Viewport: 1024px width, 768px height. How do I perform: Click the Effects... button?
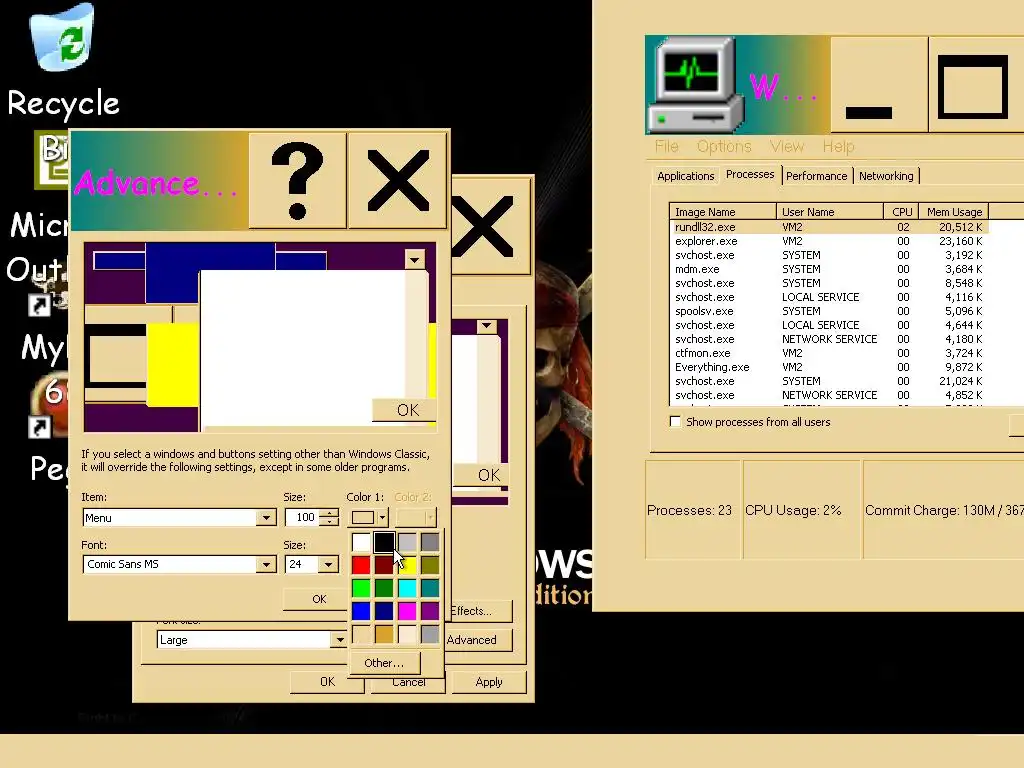479,611
